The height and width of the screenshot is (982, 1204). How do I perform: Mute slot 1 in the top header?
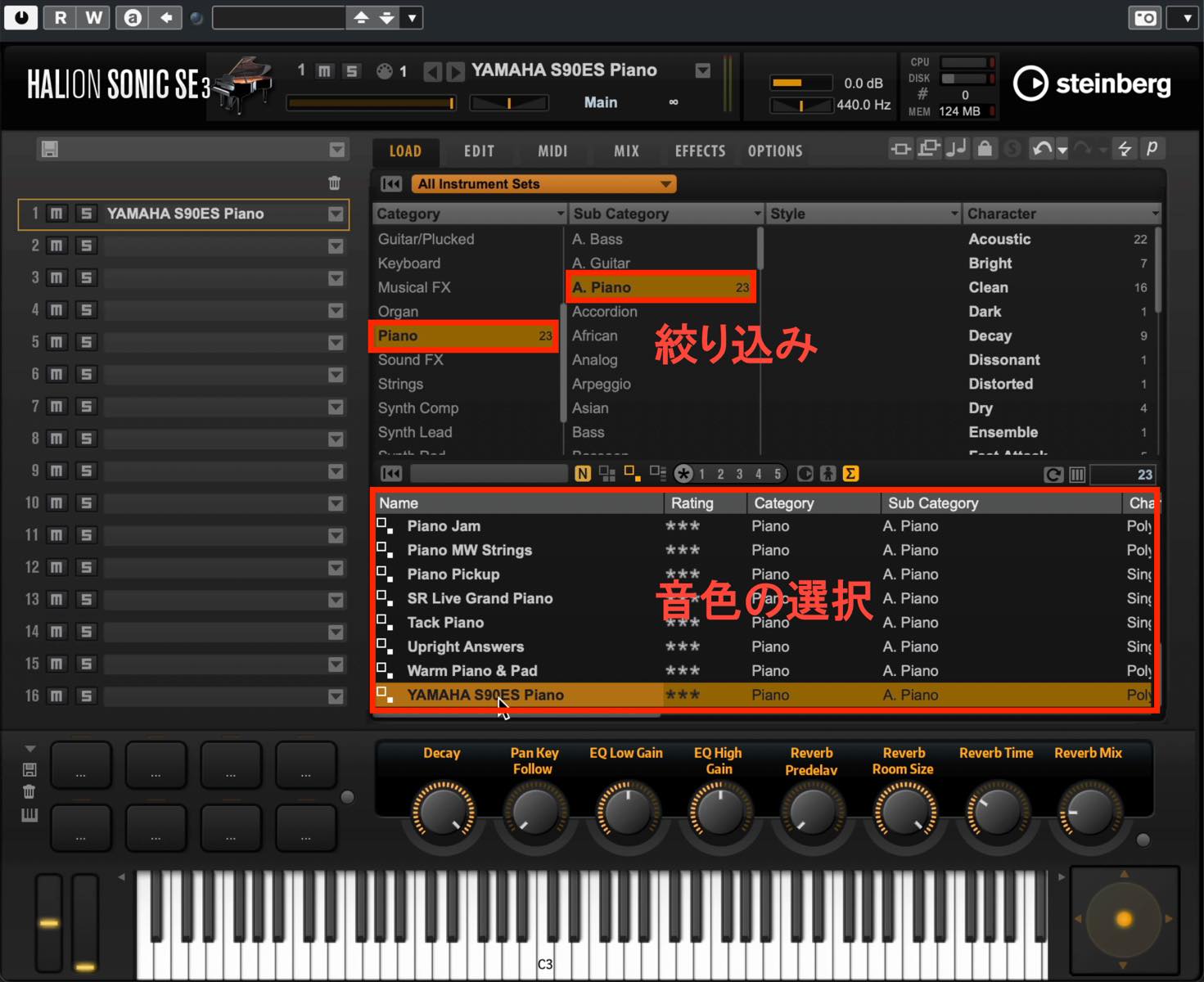click(325, 71)
